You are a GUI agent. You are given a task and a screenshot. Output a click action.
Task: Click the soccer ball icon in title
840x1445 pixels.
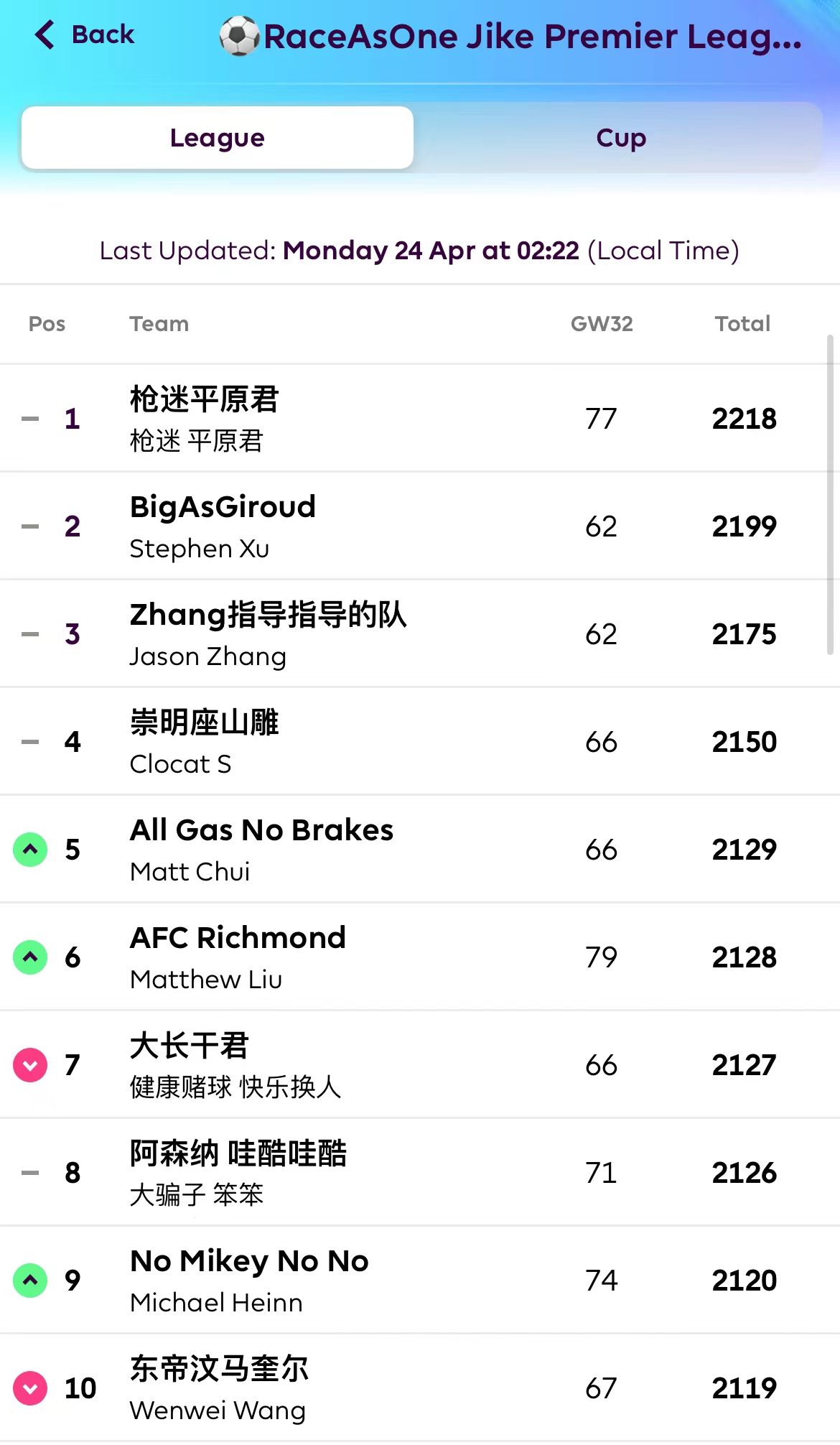point(239,37)
